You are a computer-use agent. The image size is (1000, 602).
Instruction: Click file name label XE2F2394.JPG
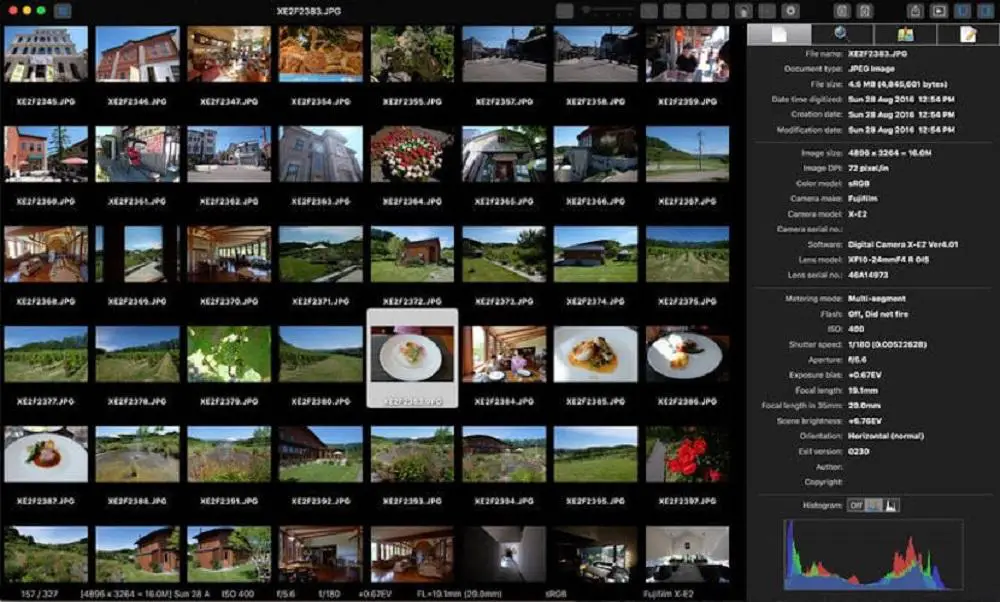coord(504,501)
